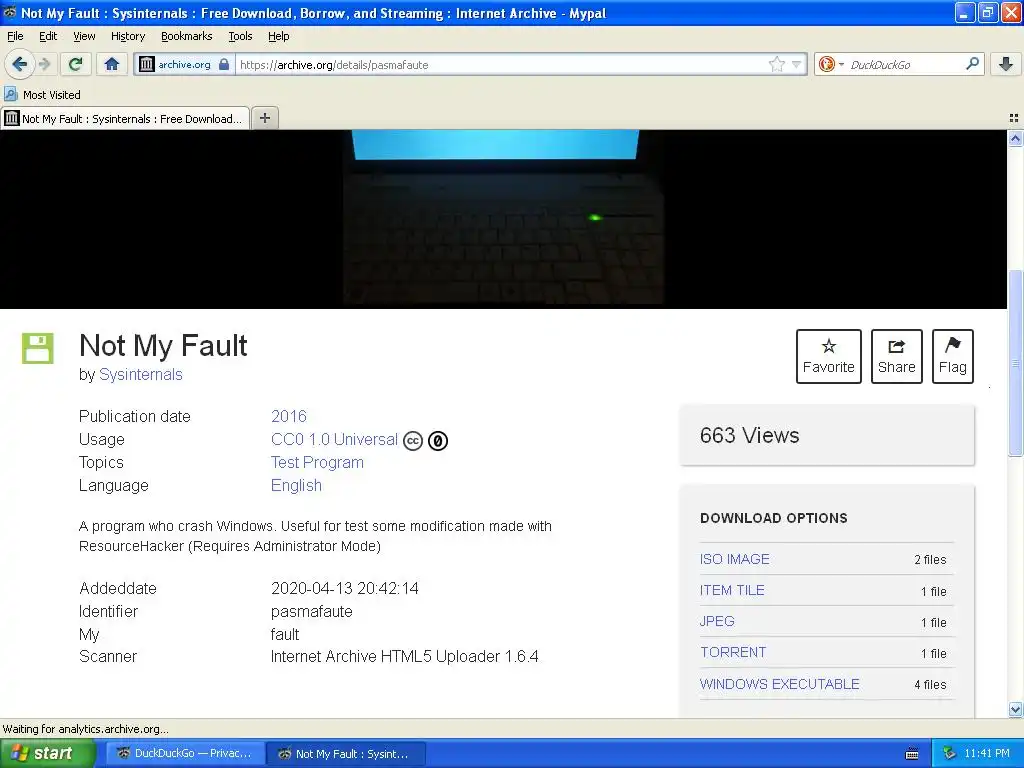Screen dimensions: 1024x768
Task: Click the laptop preview image
Action: pyautogui.click(x=503, y=218)
